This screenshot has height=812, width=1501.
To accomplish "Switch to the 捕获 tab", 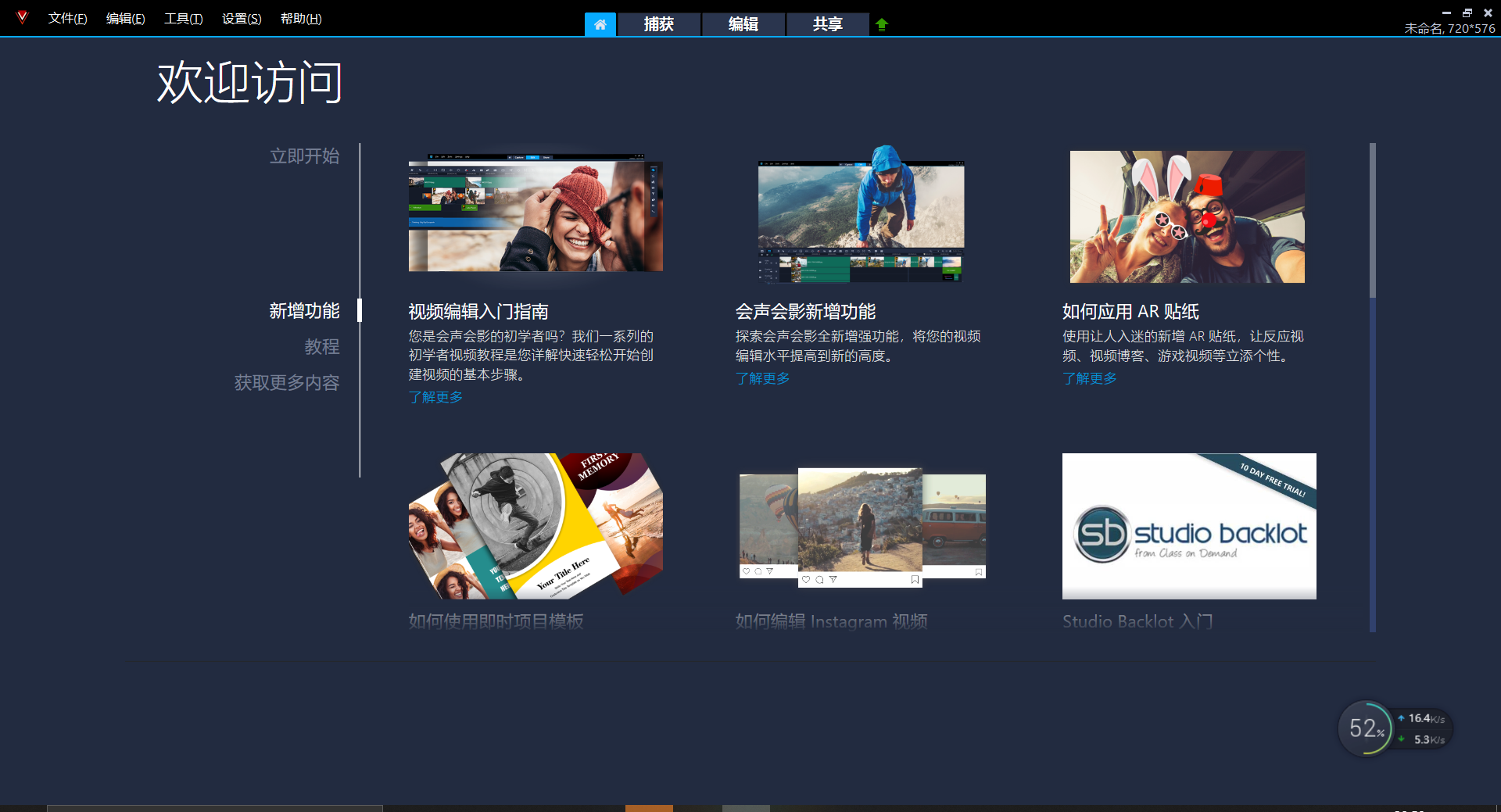I will pyautogui.click(x=659, y=24).
